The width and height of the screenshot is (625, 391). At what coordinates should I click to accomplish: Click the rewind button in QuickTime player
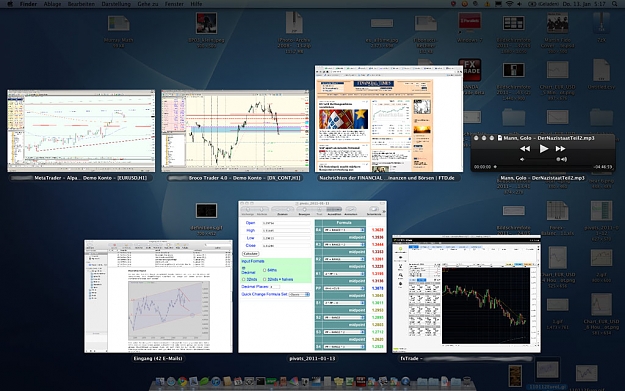(525, 149)
